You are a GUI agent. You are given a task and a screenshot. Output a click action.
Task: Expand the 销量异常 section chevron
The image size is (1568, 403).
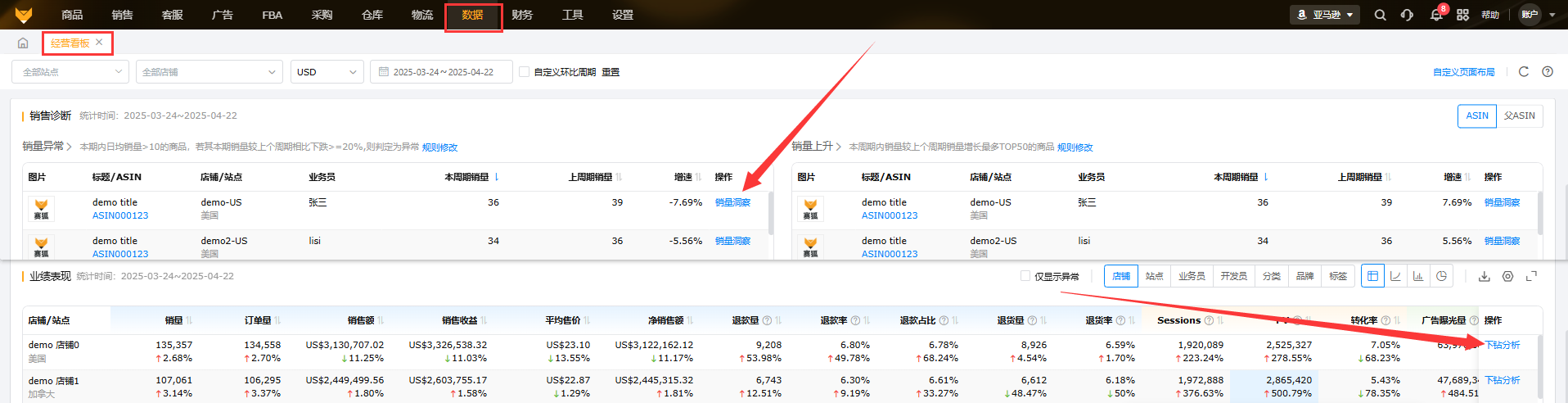click(x=69, y=147)
